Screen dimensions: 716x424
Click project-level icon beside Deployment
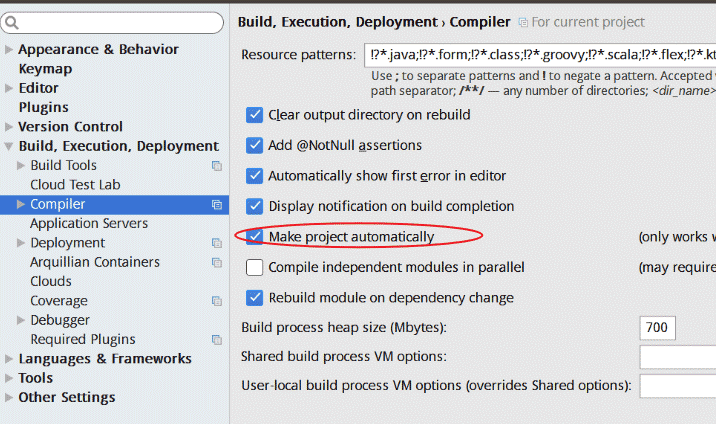point(216,243)
